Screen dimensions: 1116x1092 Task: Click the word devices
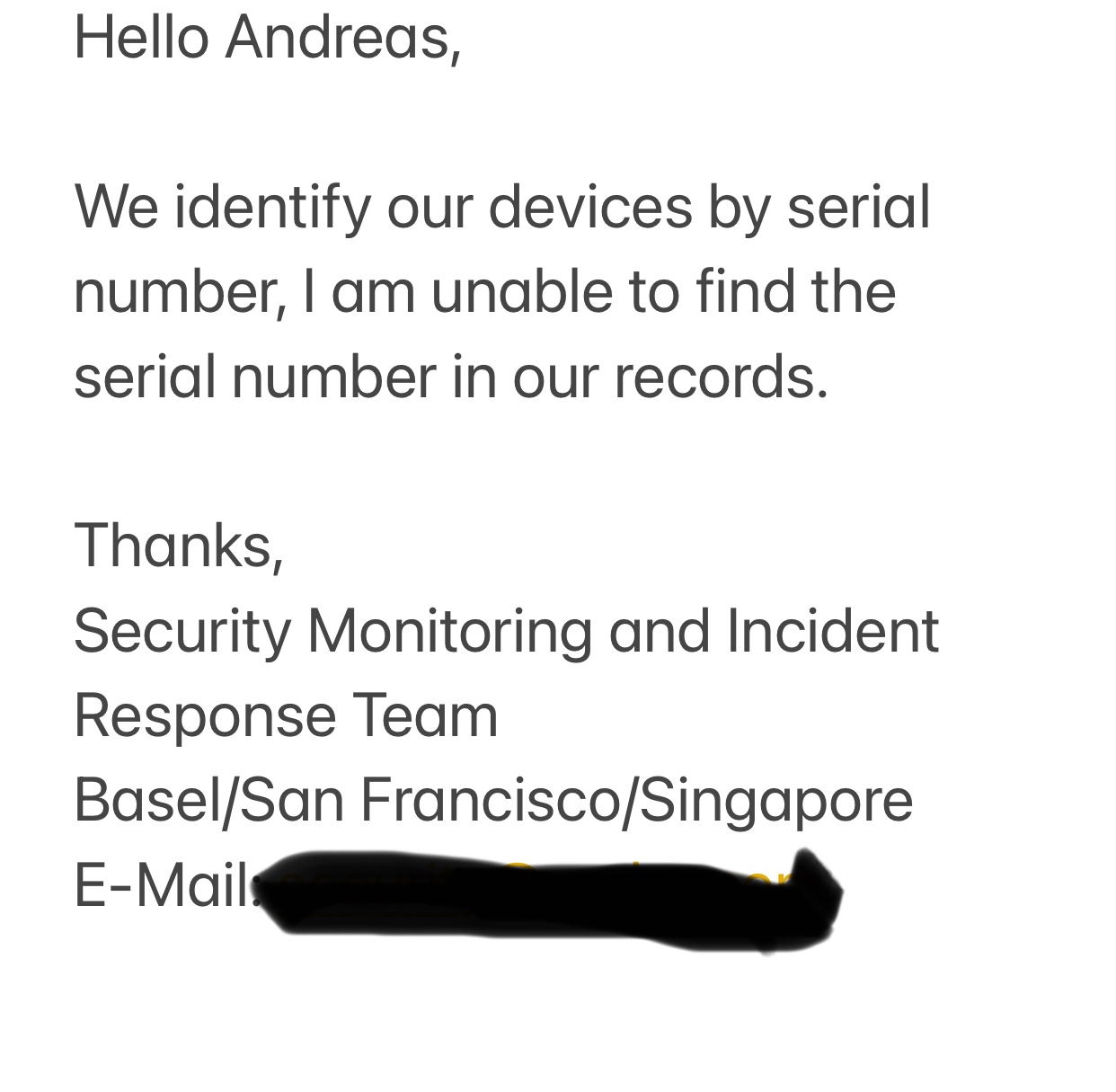590,208
